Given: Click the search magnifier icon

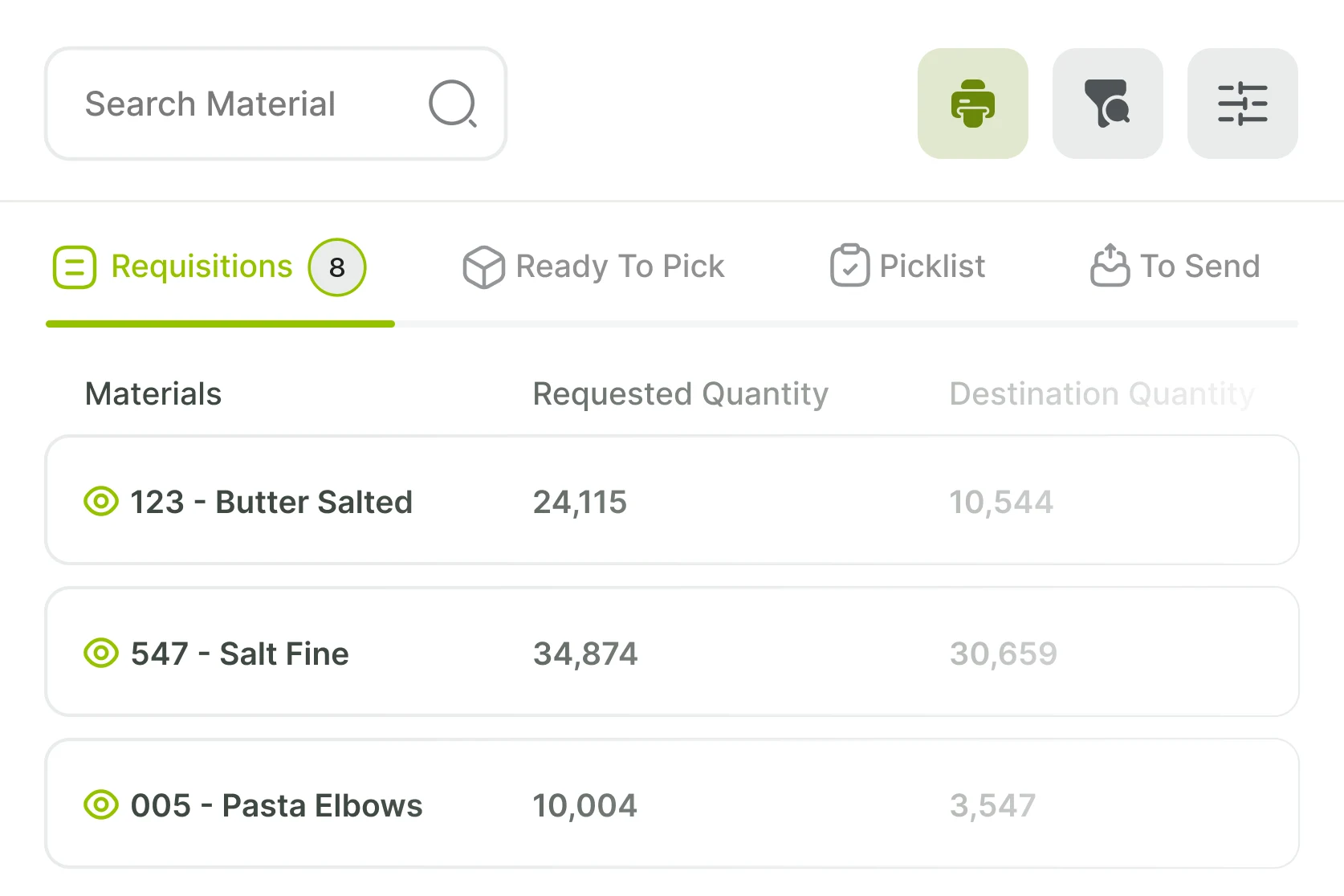Looking at the screenshot, I should (453, 104).
